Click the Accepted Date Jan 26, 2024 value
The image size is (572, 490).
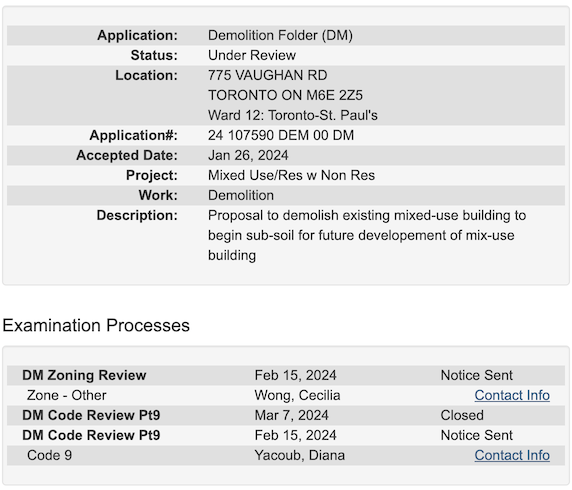tap(248, 155)
